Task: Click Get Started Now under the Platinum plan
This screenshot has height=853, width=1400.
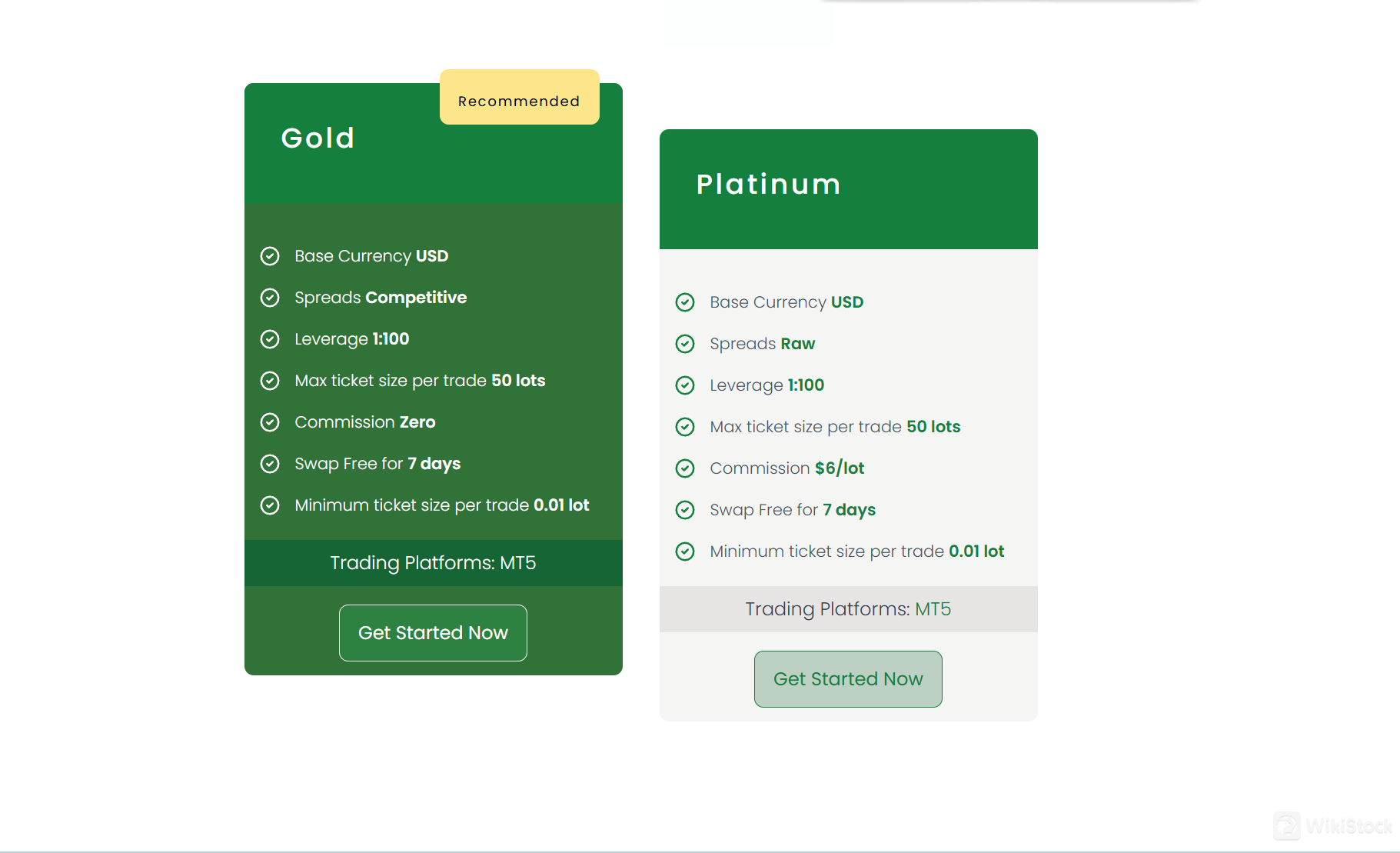Action: (847, 678)
